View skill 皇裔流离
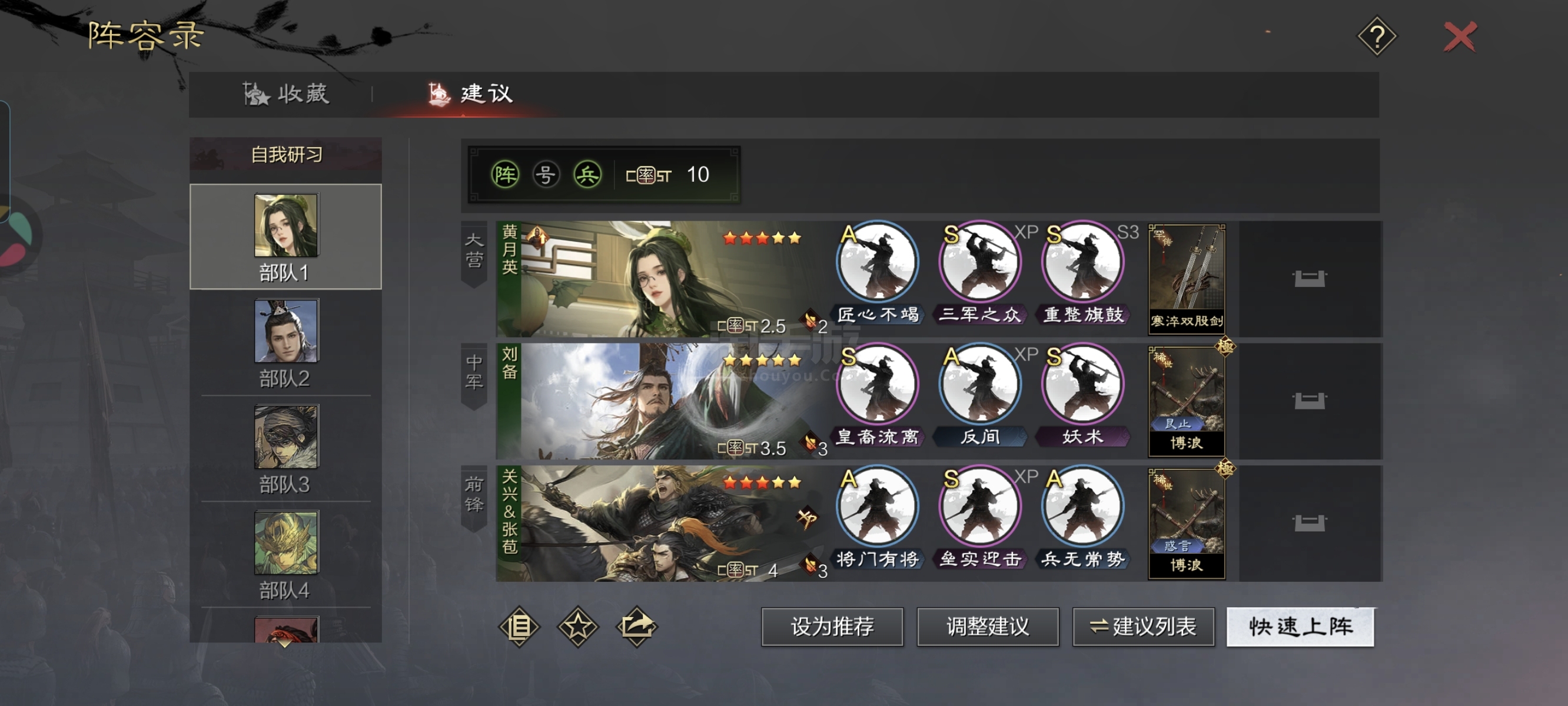1568x706 pixels. click(x=878, y=395)
